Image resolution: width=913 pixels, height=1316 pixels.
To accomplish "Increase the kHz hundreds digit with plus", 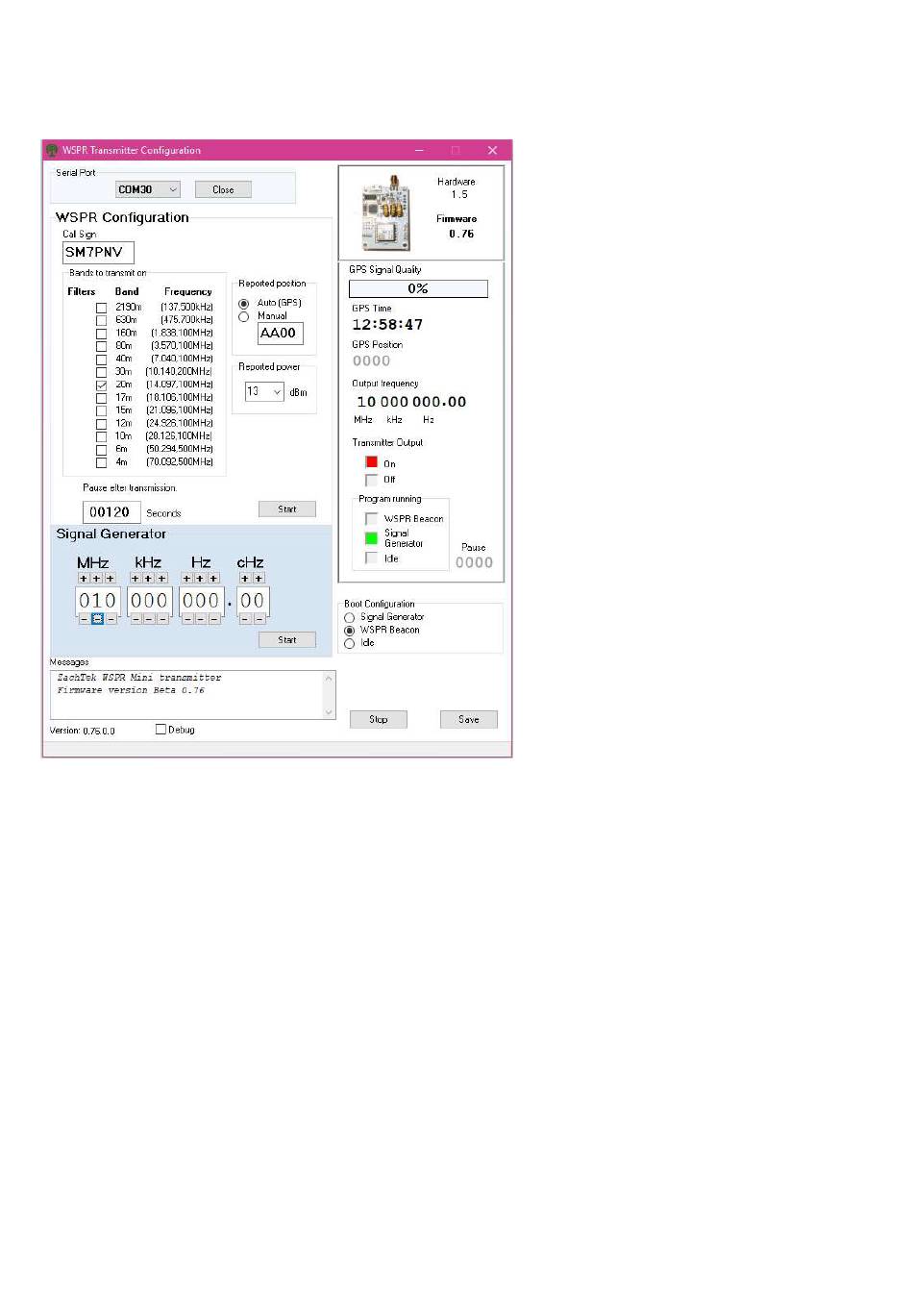I will [136, 579].
